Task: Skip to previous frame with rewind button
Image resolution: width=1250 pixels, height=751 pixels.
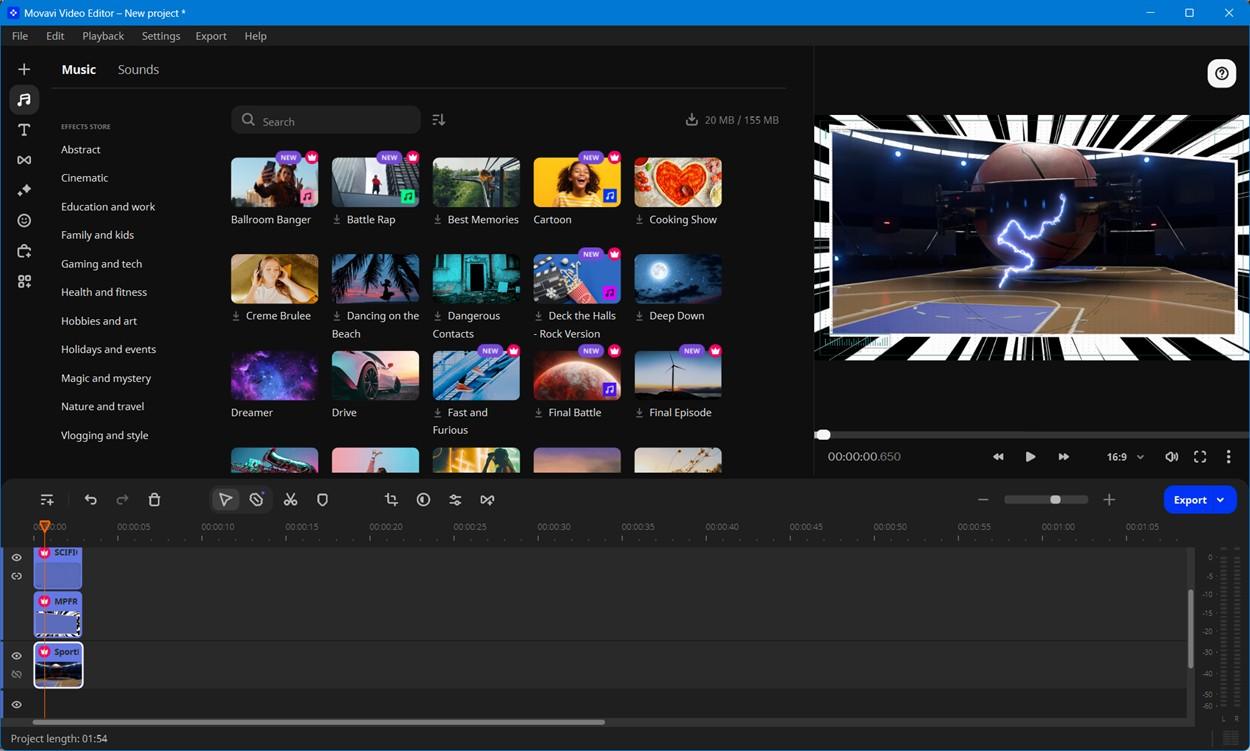Action: click(x=998, y=457)
